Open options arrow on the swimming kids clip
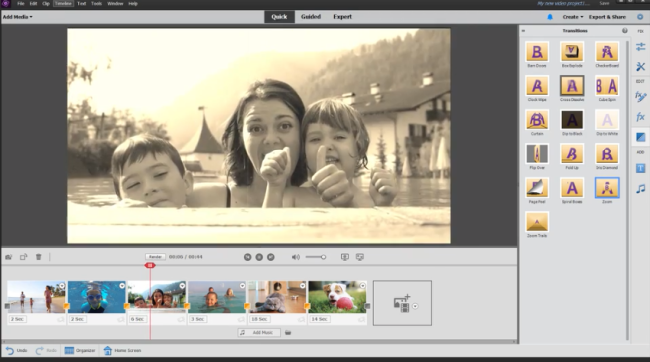This screenshot has width=650, height=362. point(242,286)
